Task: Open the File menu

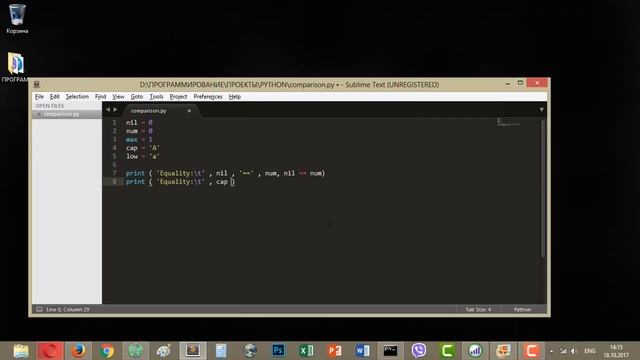Action: click(x=39, y=97)
